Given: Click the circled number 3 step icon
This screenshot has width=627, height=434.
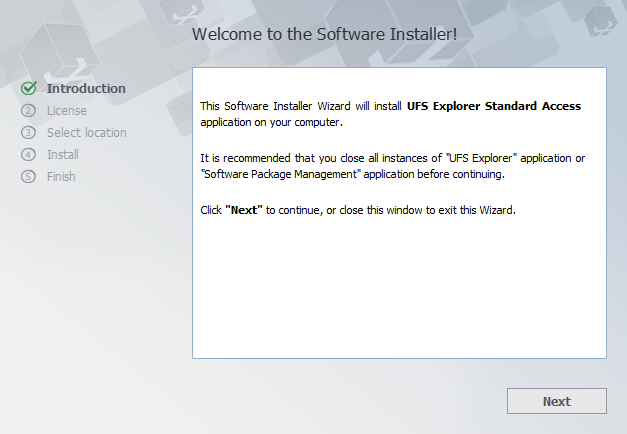Looking at the screenshot, I should point(28,132).
